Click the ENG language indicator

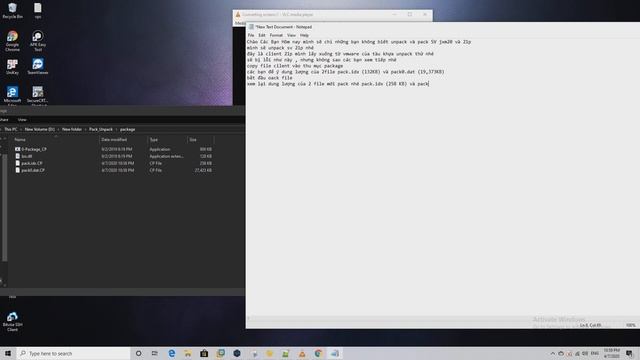pos(595,353)
